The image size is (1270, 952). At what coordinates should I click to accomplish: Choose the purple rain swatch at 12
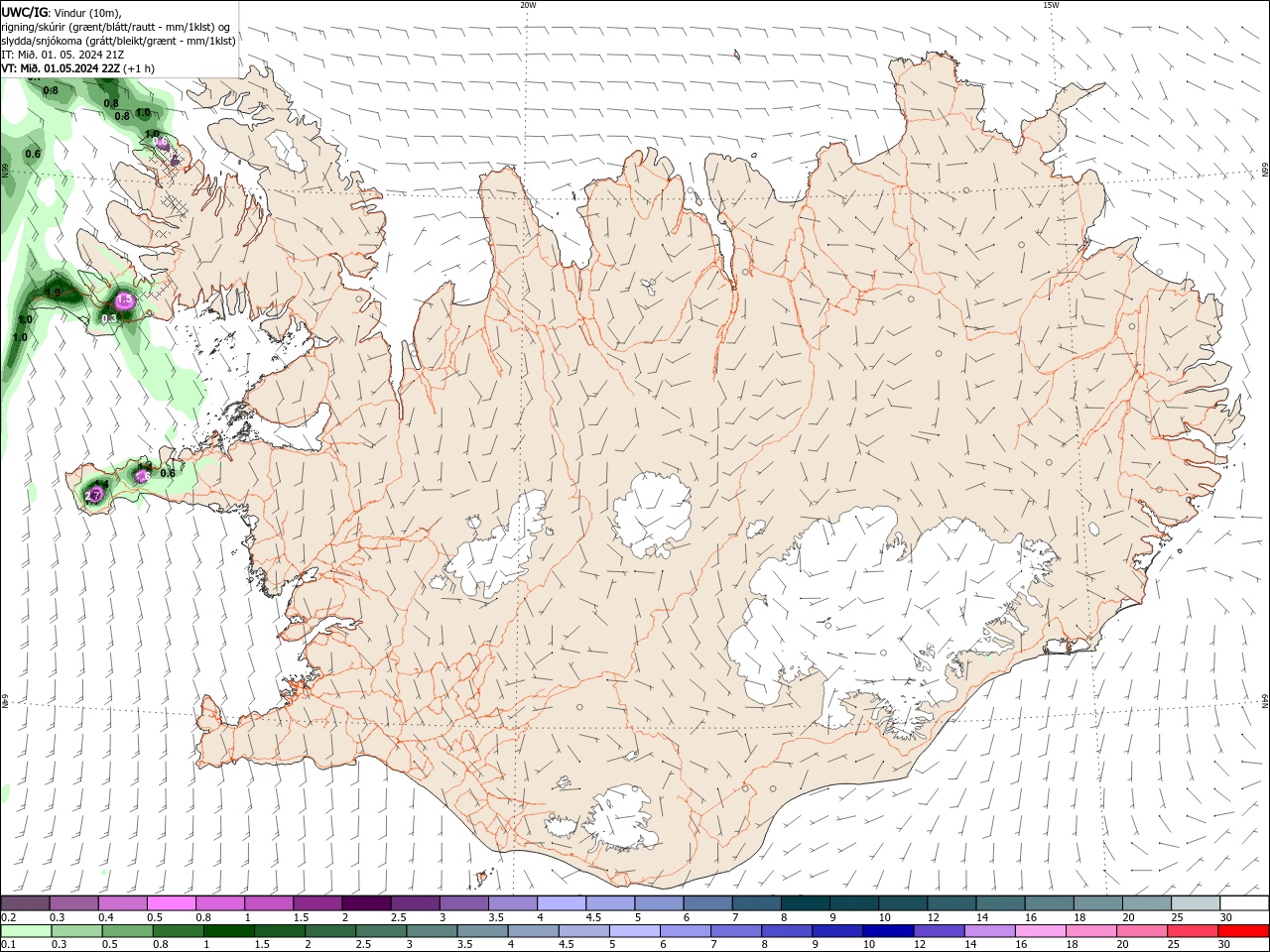[x=939, y=931]
